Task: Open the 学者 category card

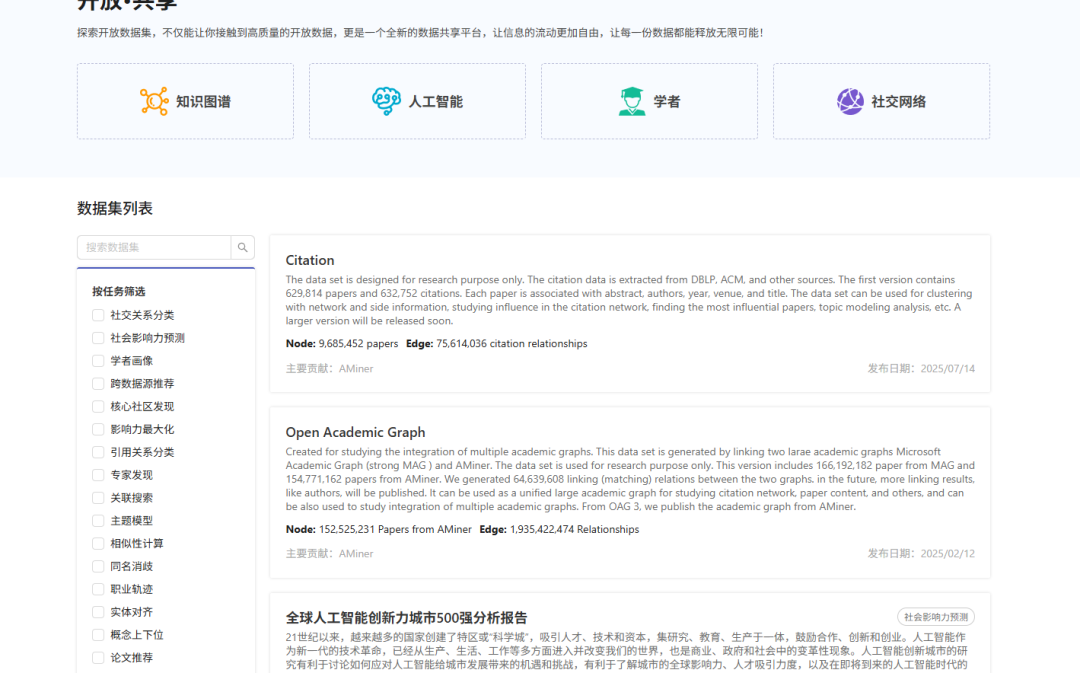Action: point(650,101)
